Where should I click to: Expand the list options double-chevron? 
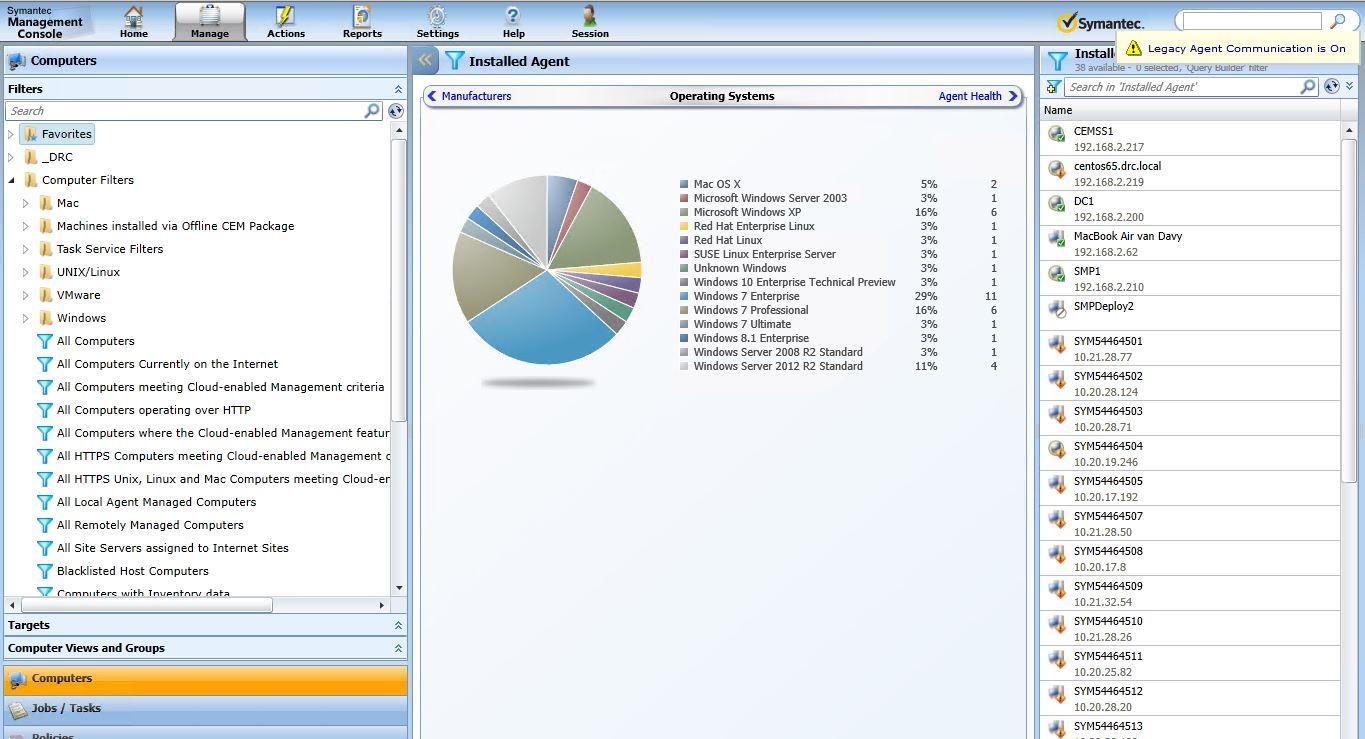[1350, 87]
